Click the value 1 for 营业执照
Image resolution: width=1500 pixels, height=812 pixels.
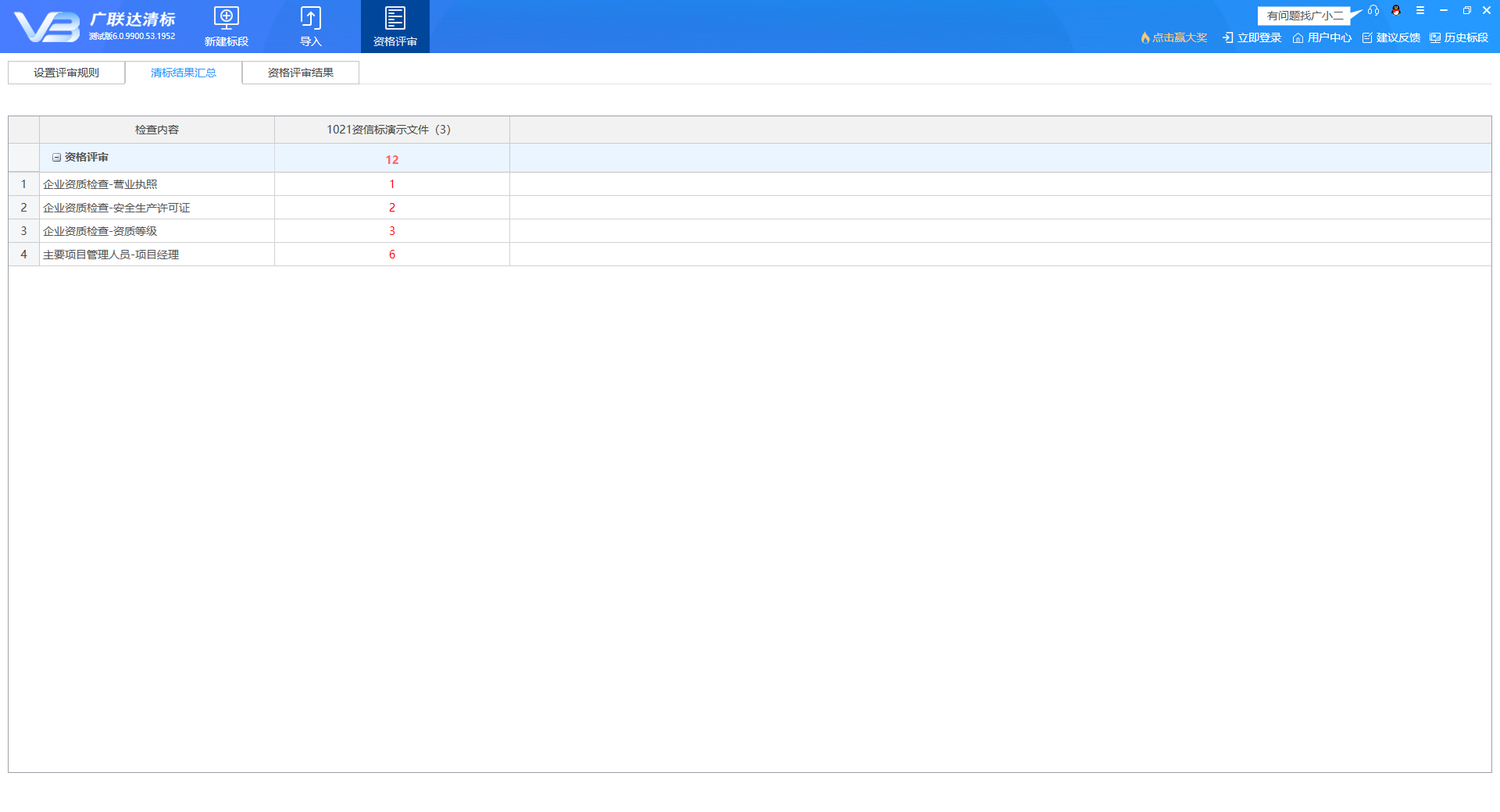click(x=392, y=184)
